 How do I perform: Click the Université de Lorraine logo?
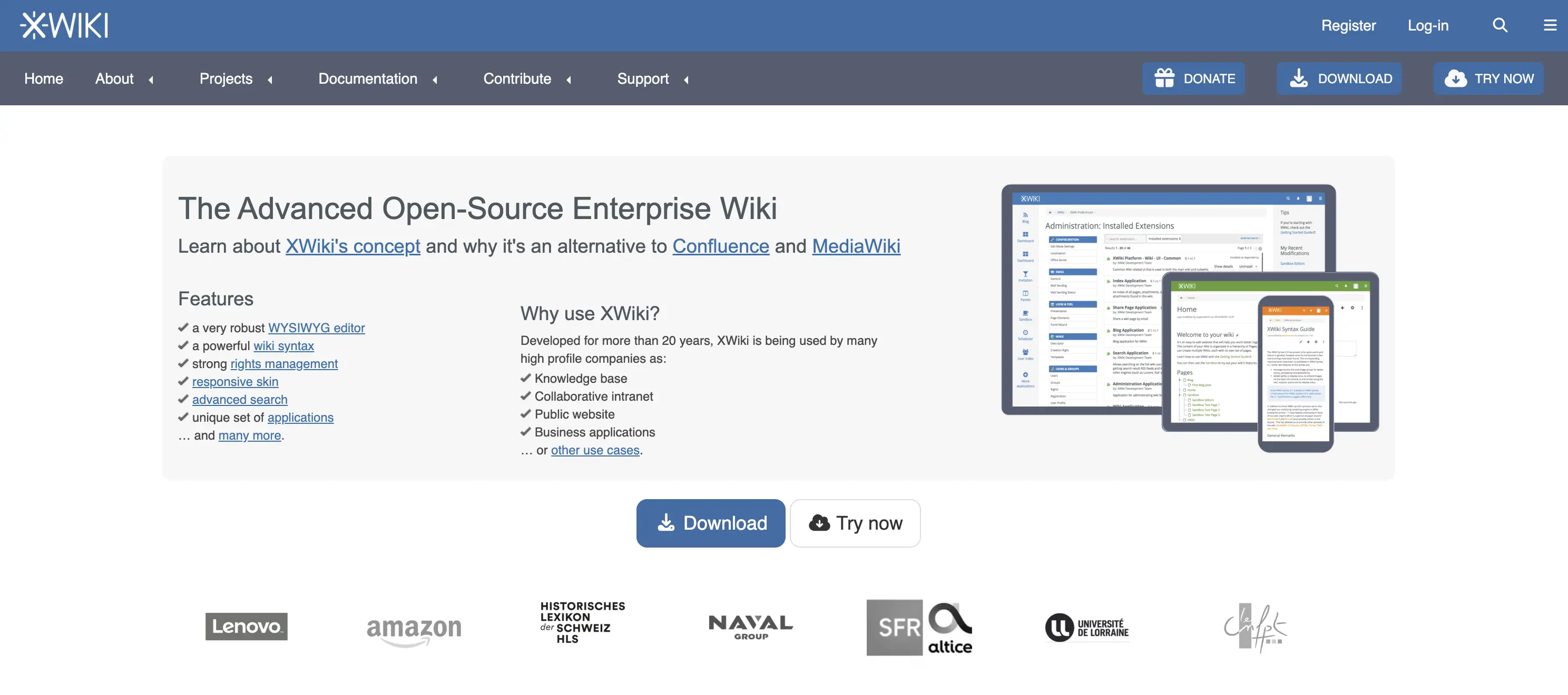click(1087, 628)
